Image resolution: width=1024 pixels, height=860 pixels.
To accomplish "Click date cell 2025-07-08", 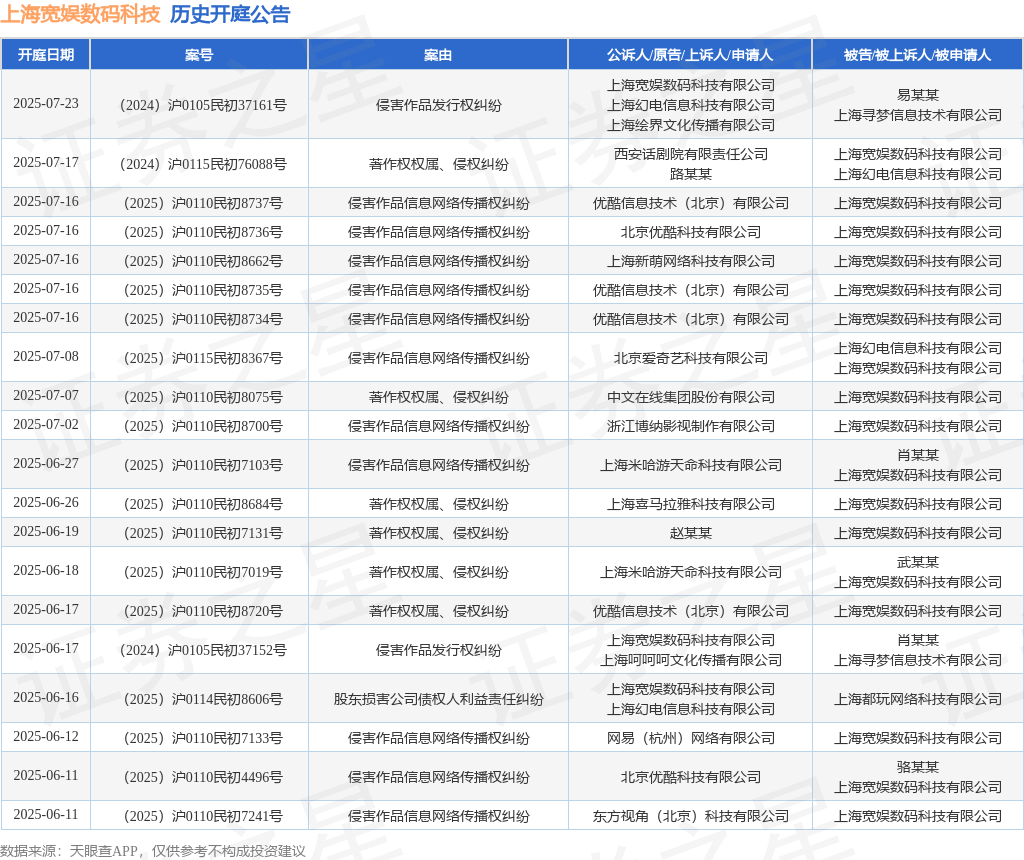I will click(x=46, y=357).
